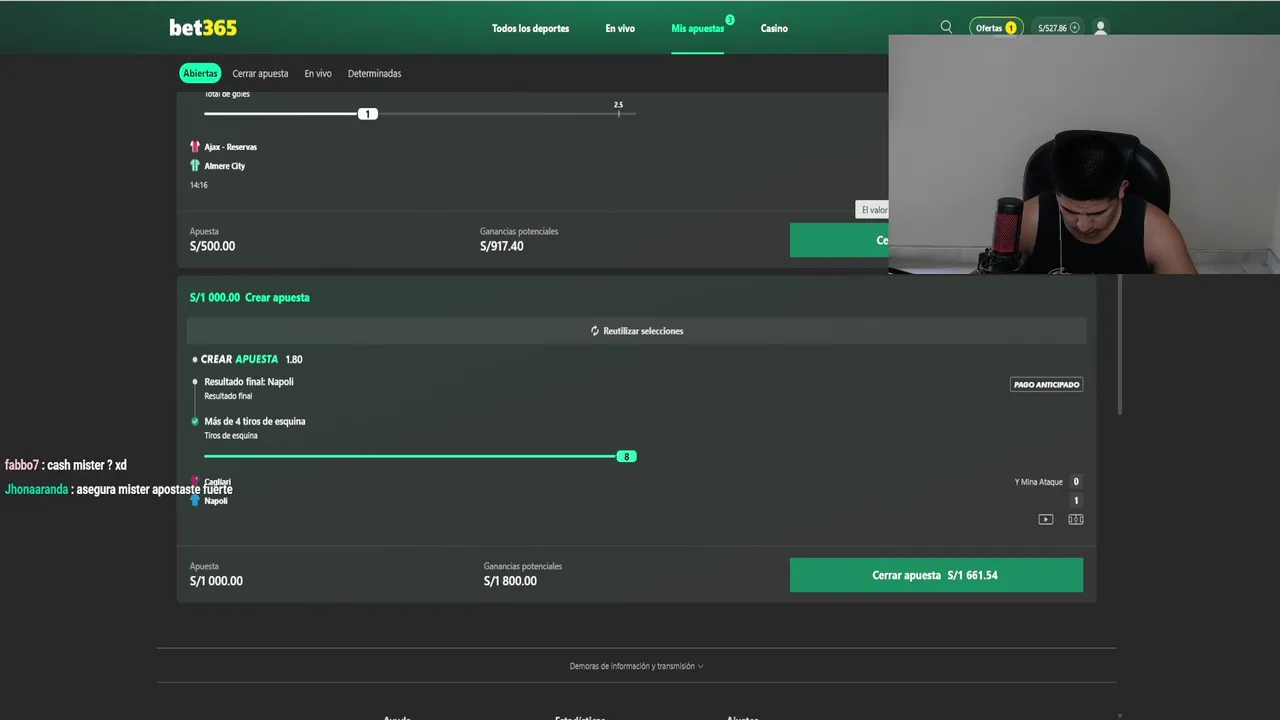Screen dimensions: 1280x720
Task: Click the Napoli shirt icon
Action: click(195, 499)
